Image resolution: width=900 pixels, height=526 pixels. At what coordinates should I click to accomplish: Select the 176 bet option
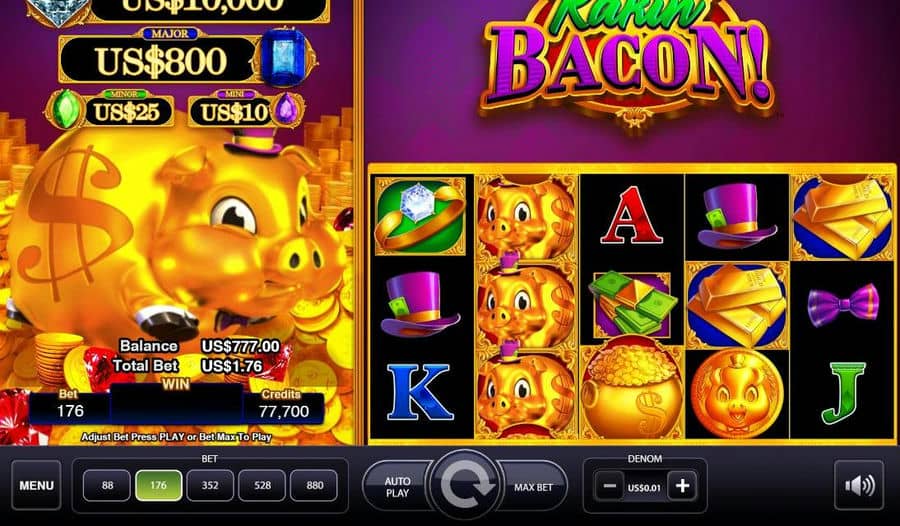(x=158, y=485)
